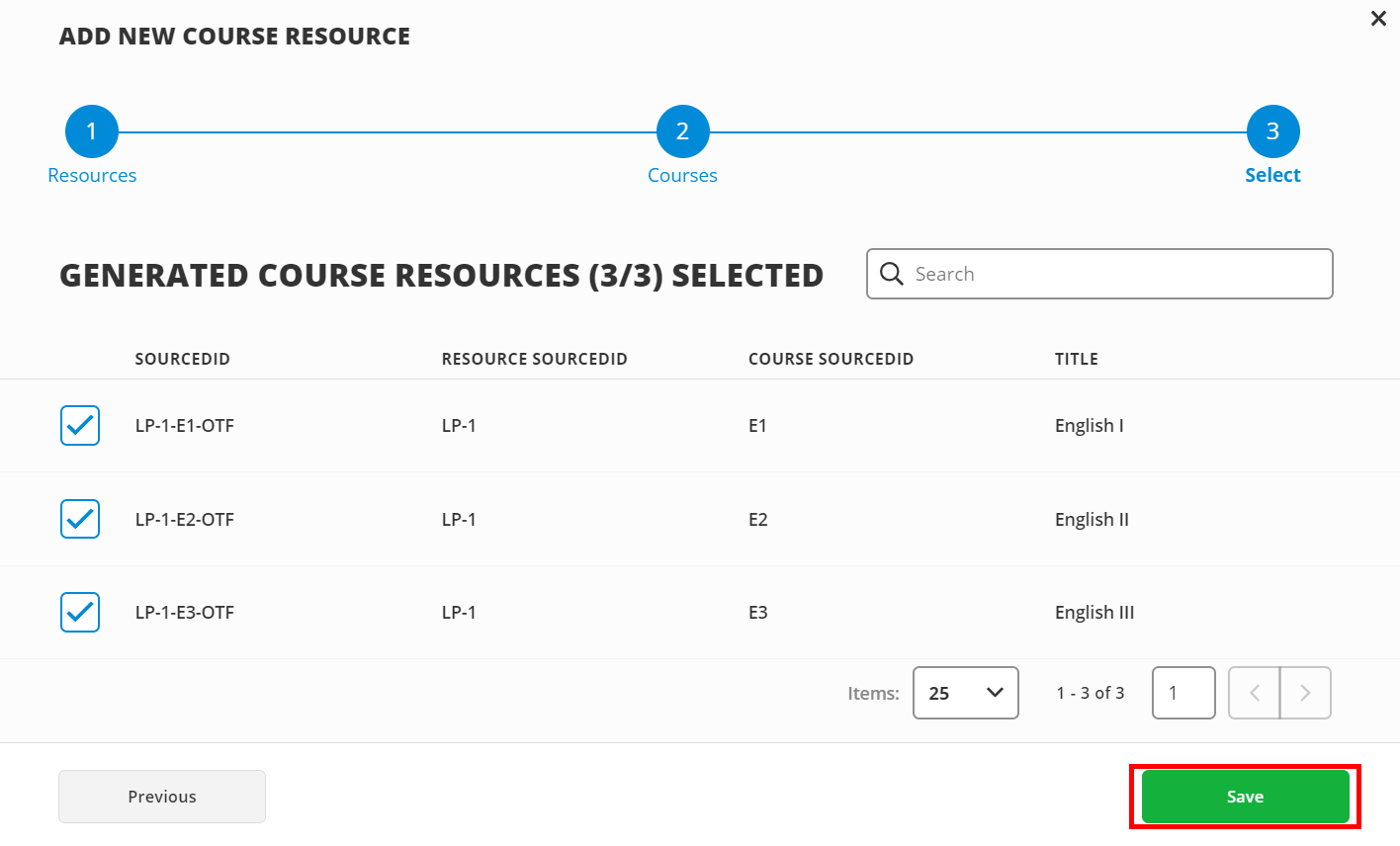Click the Previous button
Screen dimensions: 1400x846
click(x=161, y=797)
